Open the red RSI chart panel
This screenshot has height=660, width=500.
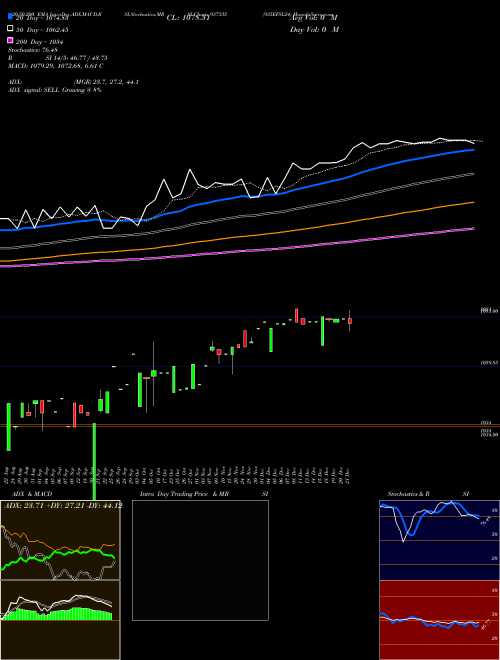click(439, 620)
